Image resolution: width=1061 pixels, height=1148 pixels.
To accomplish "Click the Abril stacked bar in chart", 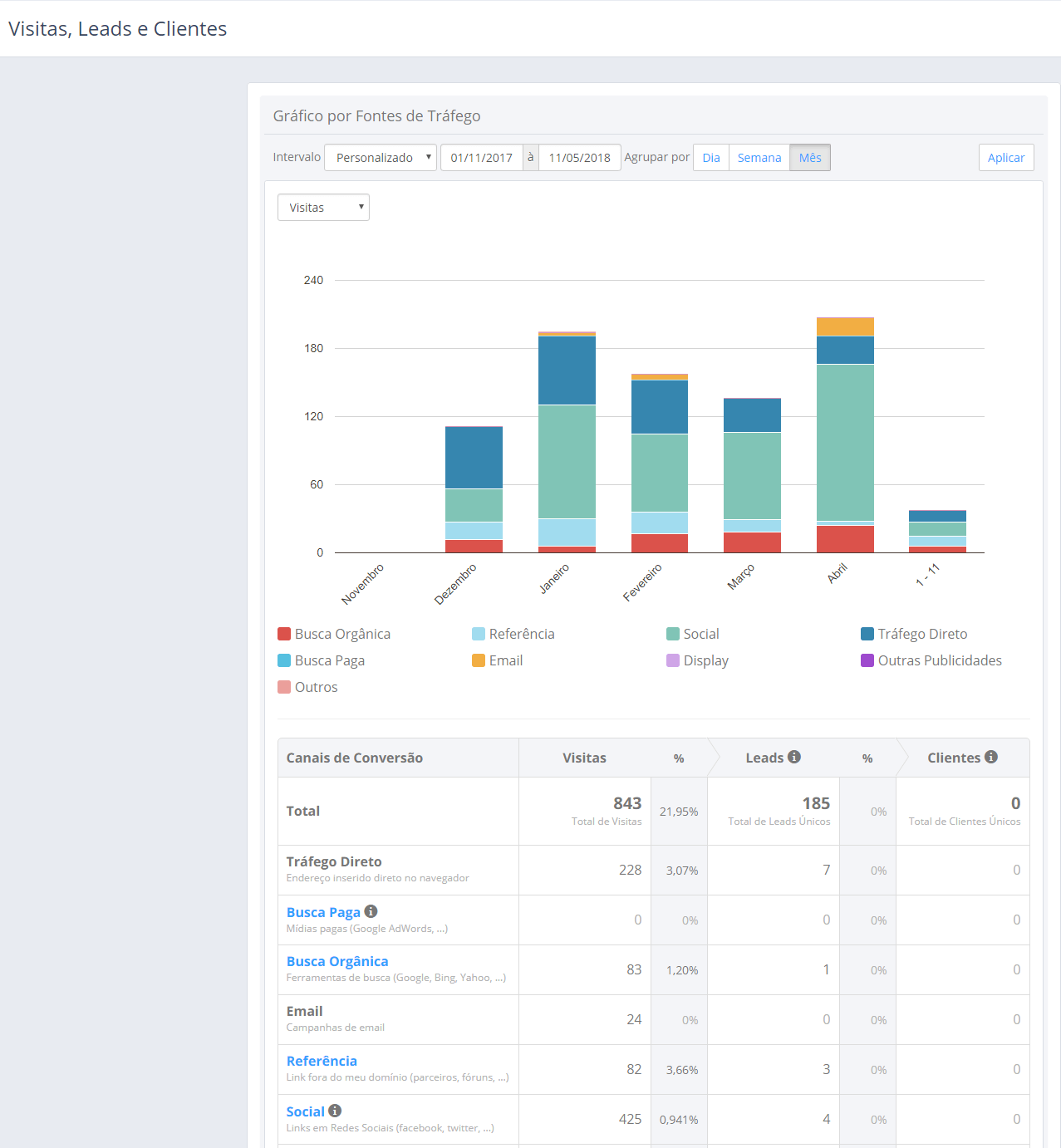I will point(845,440).
